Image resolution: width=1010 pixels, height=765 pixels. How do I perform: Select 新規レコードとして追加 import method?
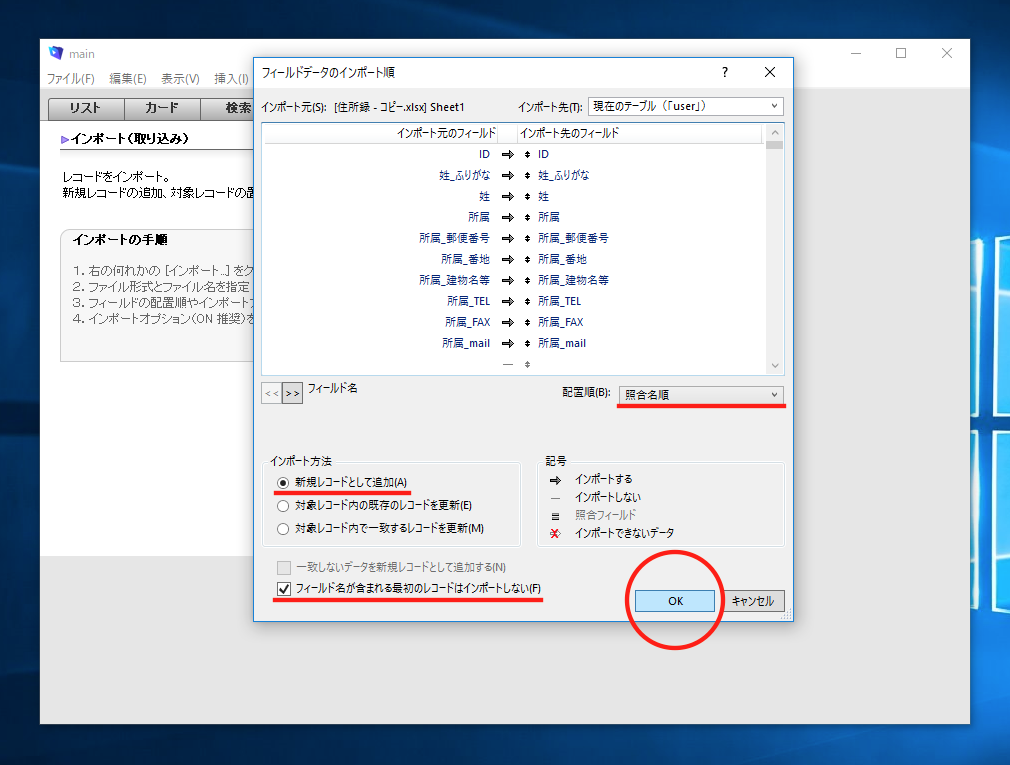pos(283,482)
